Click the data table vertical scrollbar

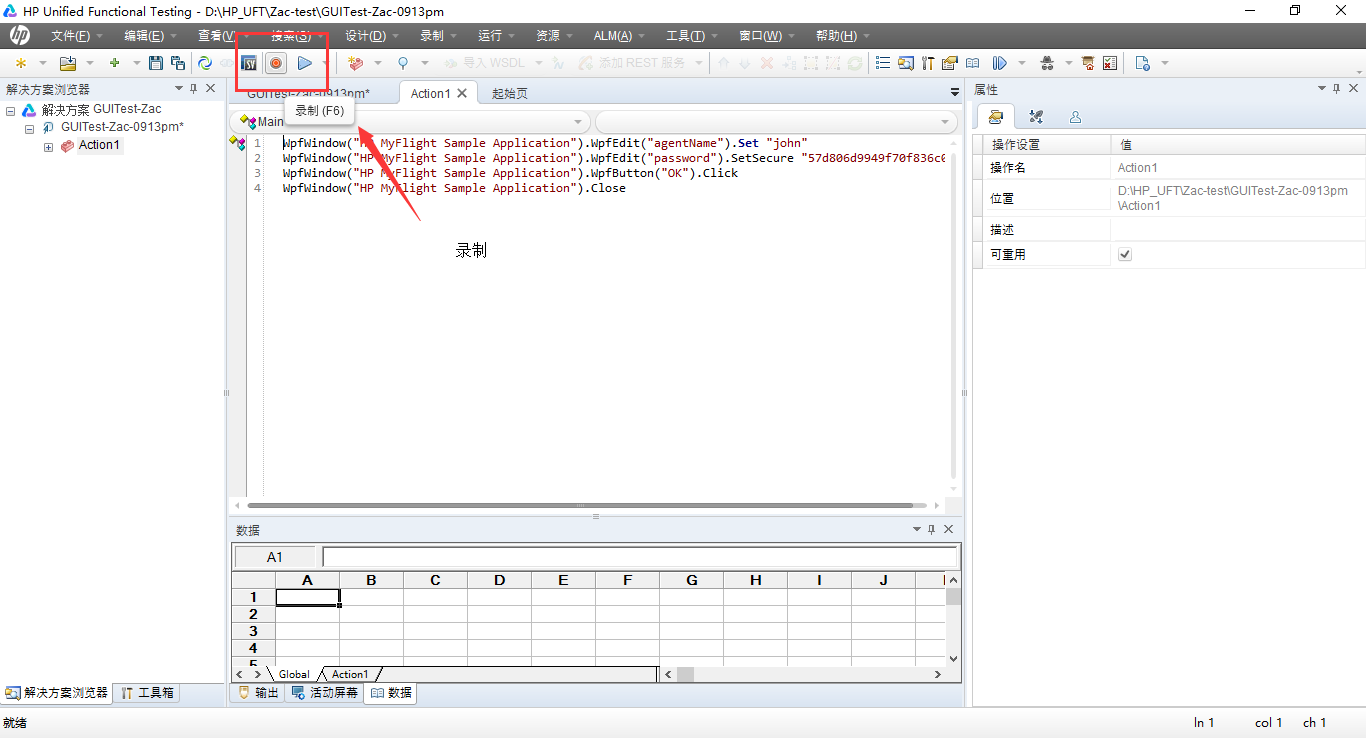[x=953, y=619]
